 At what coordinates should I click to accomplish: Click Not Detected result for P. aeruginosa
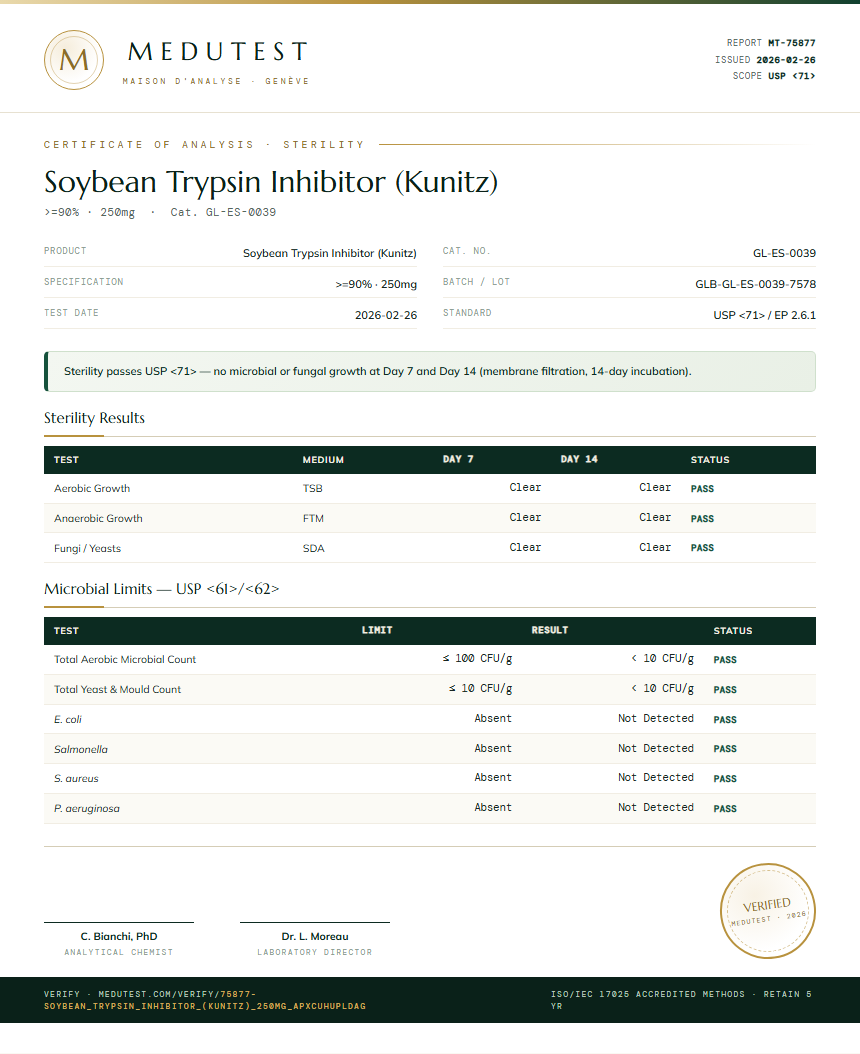pos(656,807)
